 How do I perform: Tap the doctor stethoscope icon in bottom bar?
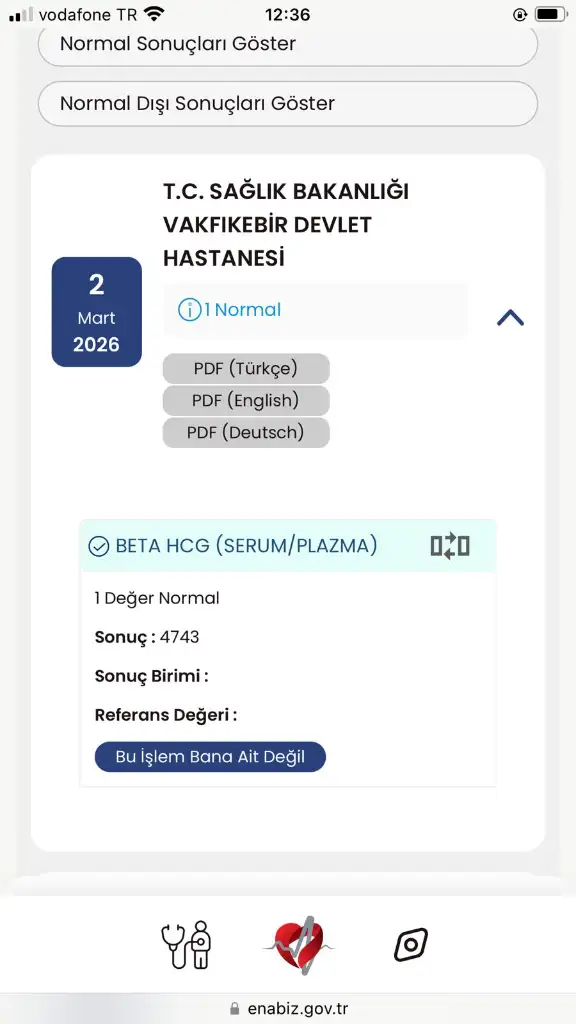tap(186, 945)
